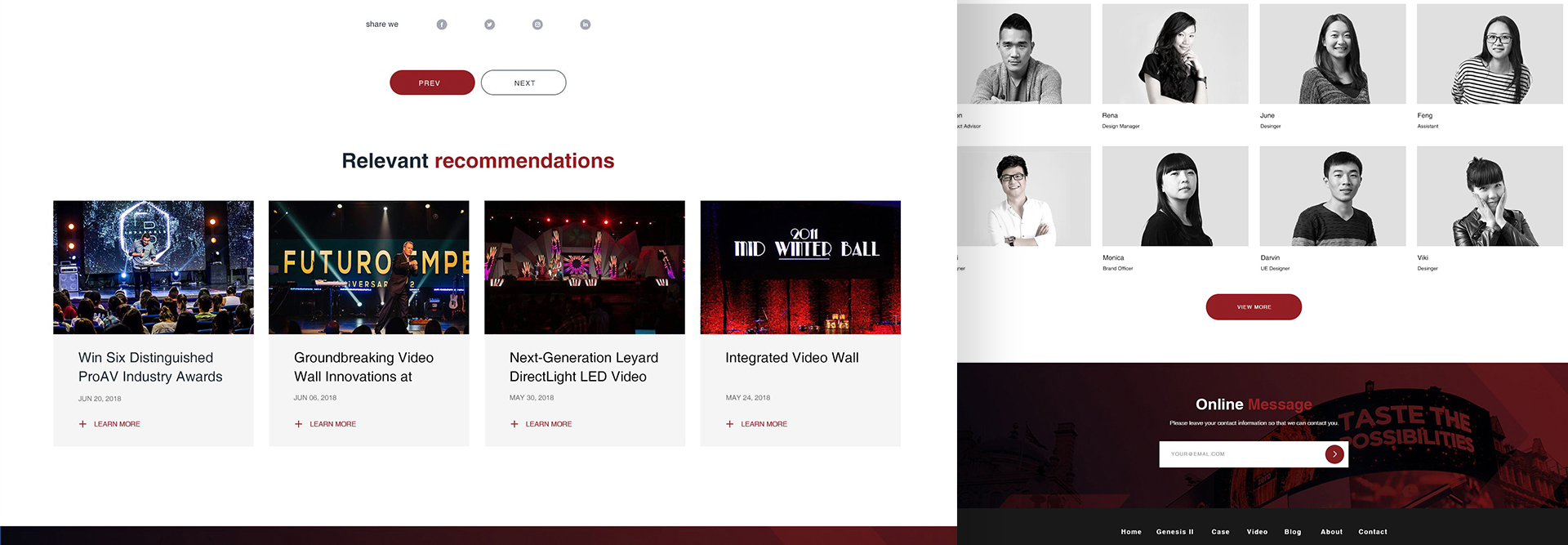This screenshot has width=1568, height=545.
Task: Open the 2011 Mid Winter Ball thumbnail
Action: pyautogui.click(x=800, y=267)
